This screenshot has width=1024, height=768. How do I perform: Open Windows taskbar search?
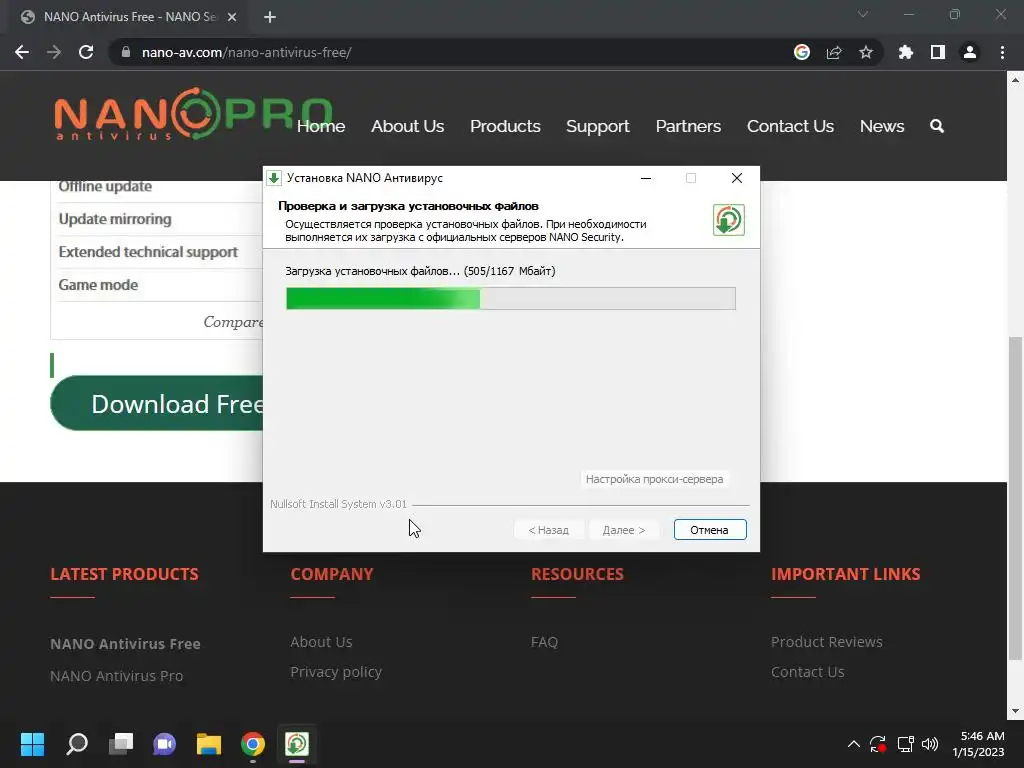pos(77,744)
